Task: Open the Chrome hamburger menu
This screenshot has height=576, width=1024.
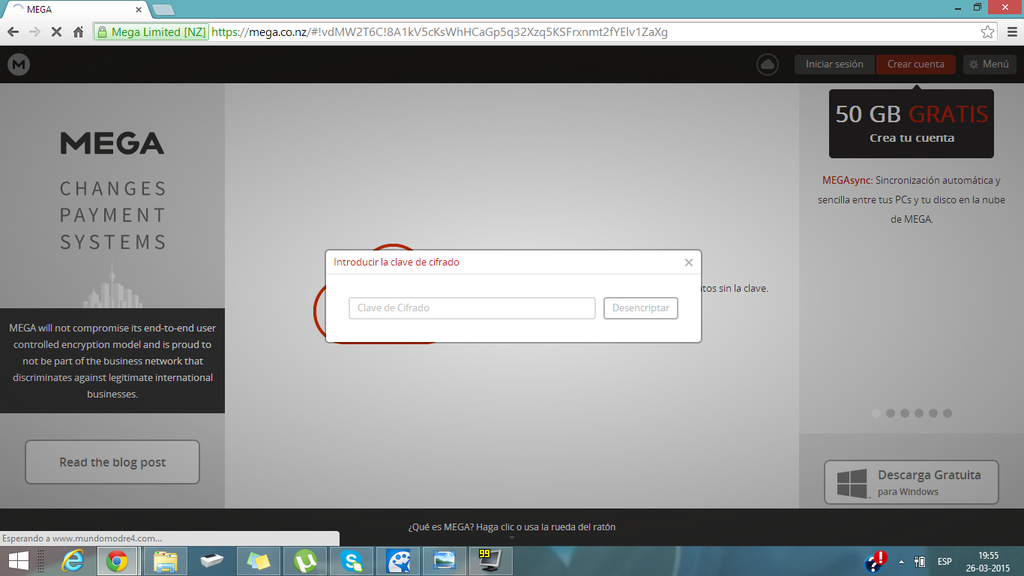Action: (1012, 31)
